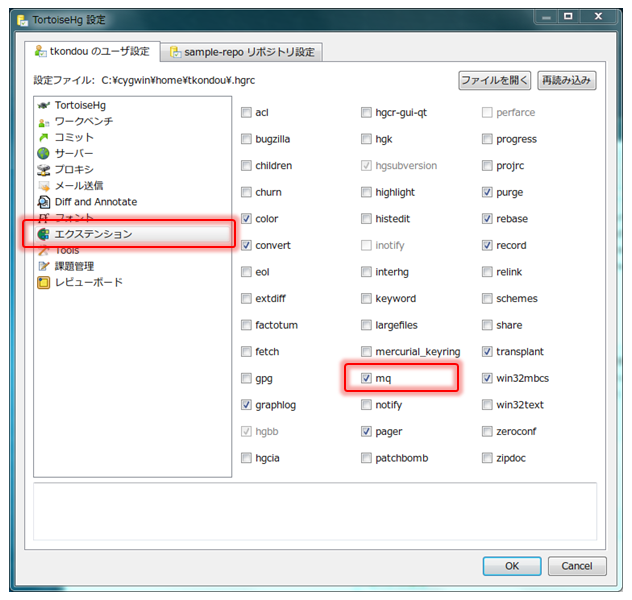Click the green commit arrow icon beside コミット

point(44,138)
